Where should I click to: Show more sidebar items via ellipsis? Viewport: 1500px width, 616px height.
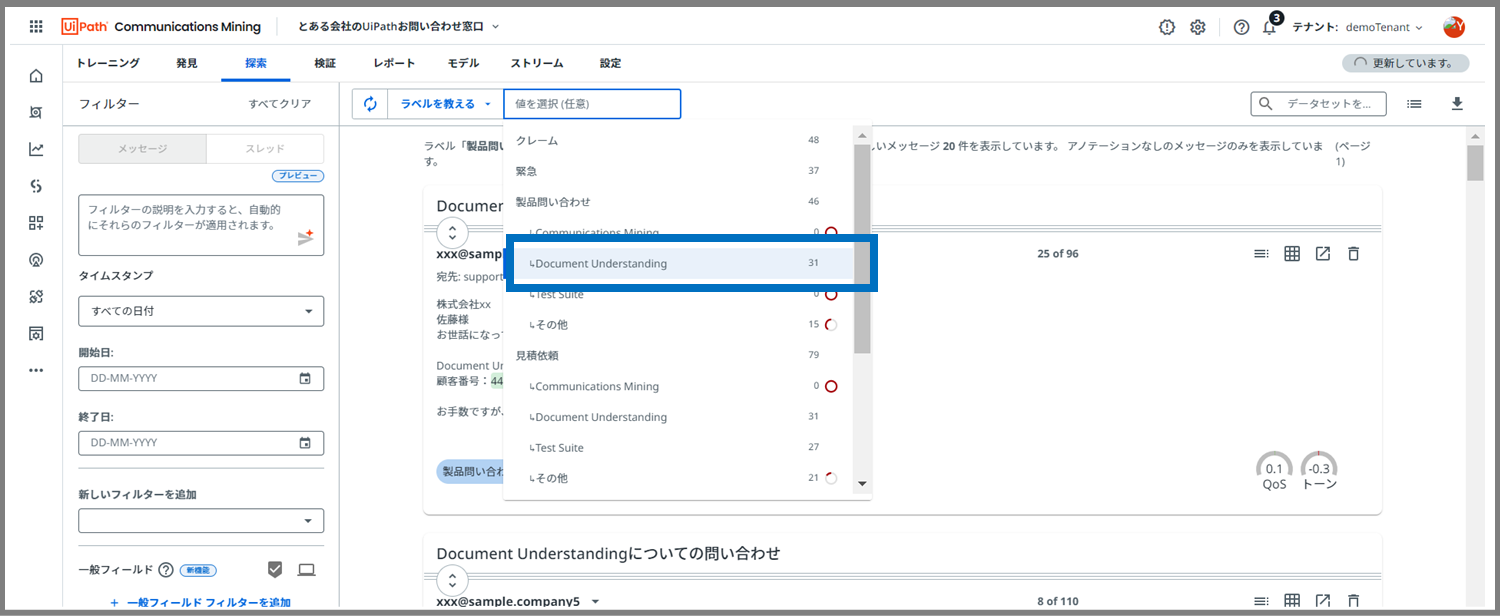(36, 370)
